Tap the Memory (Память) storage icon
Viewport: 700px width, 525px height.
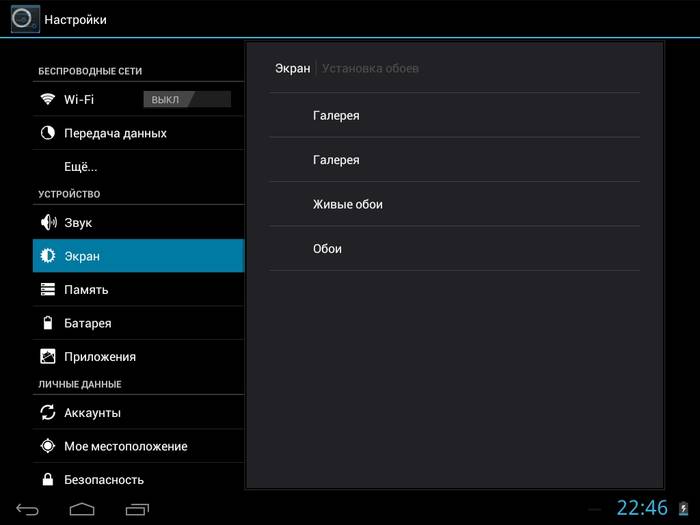tap(47, 289)
